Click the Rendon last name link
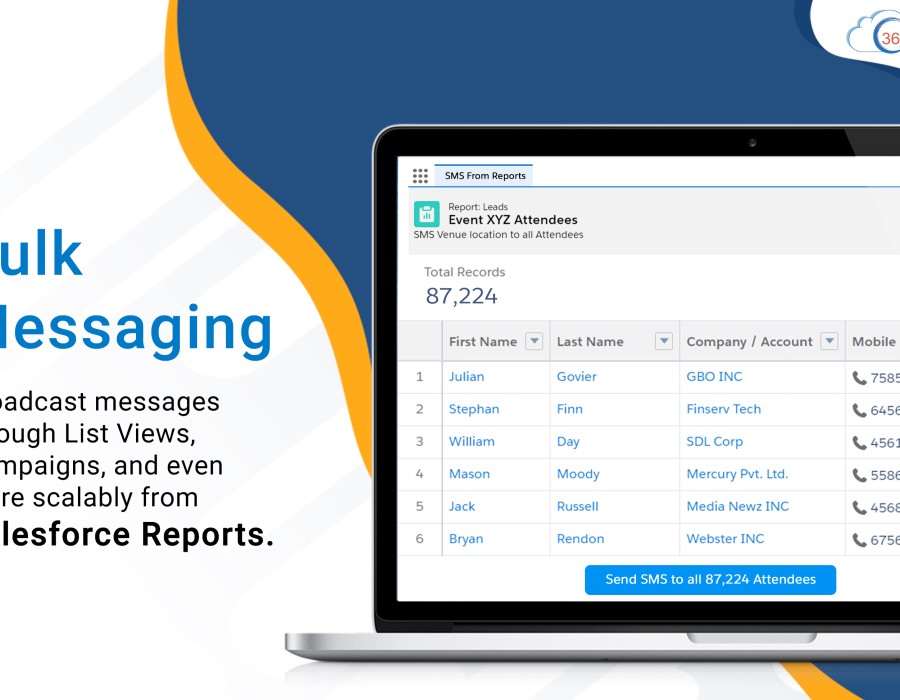Screen dimensions: 900x700 point(580,539)
